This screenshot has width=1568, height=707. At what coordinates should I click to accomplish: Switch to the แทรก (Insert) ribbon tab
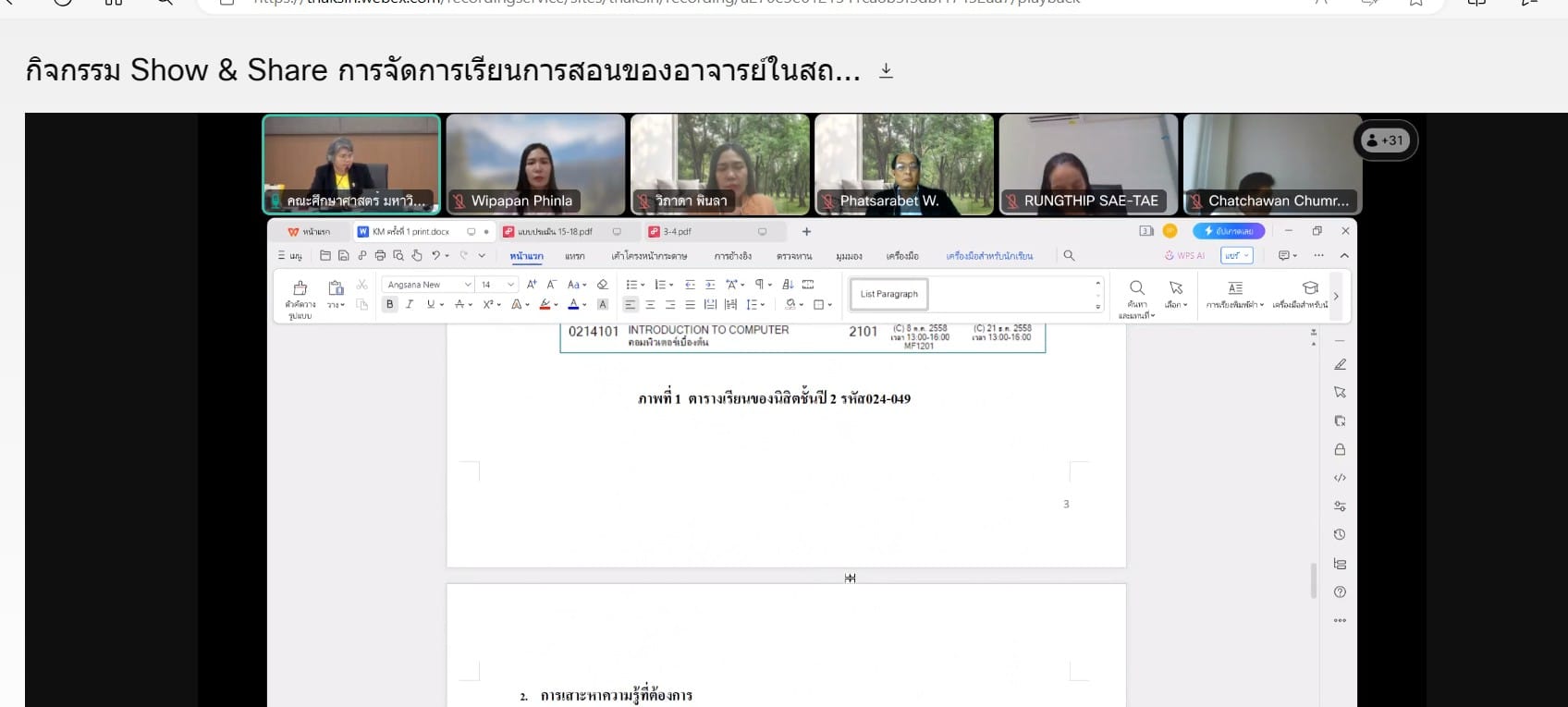pyautogui.click(x=575, y=256)
